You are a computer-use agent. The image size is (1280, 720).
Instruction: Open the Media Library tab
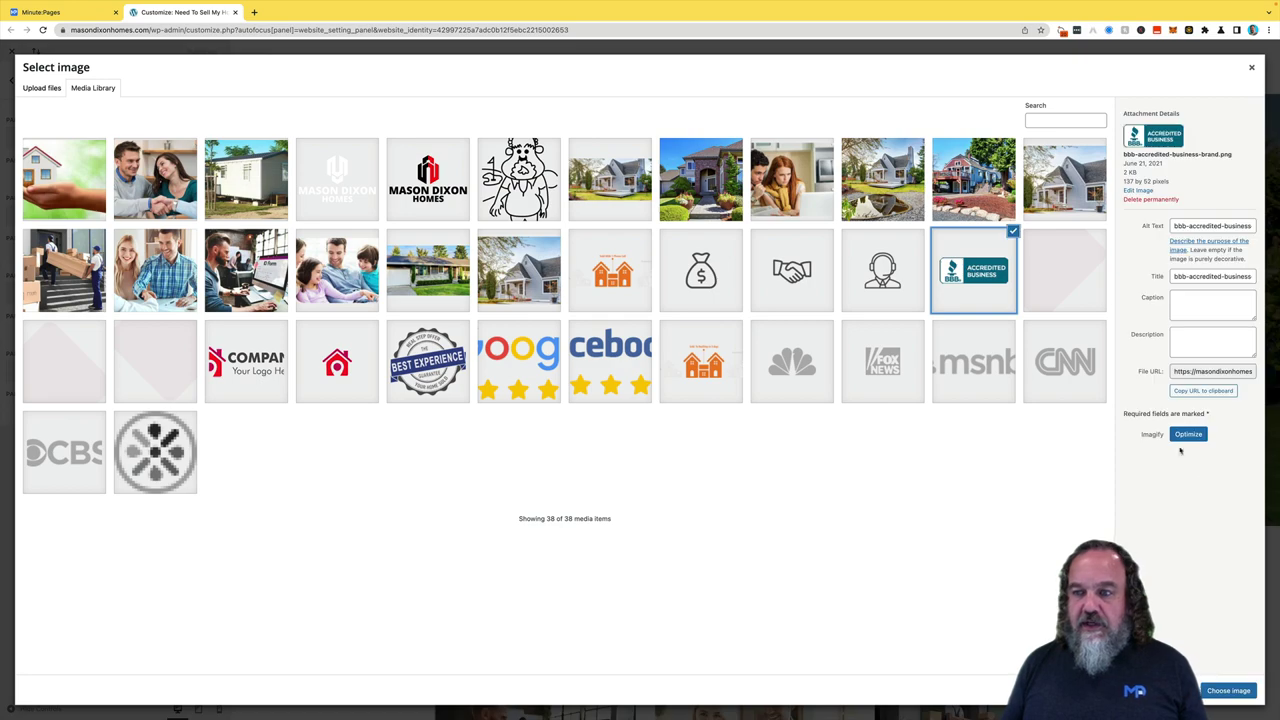click(x=93, y=88)
